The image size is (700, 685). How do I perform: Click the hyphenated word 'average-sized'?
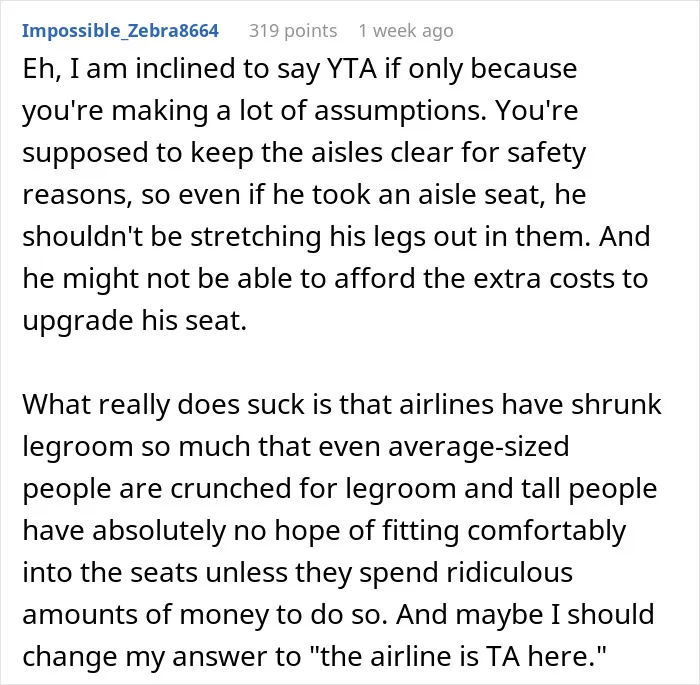(479, 447)
